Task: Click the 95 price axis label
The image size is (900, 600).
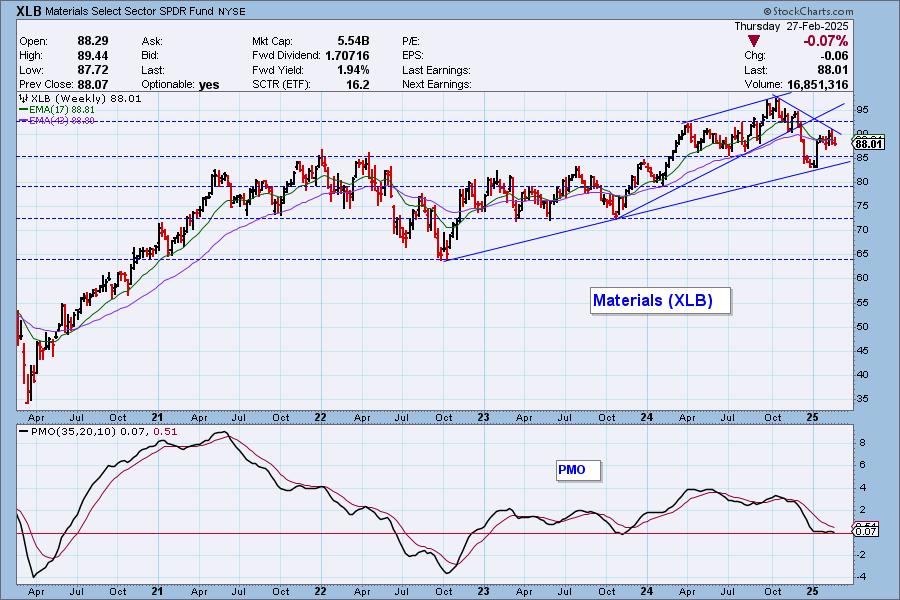Action: point(862,110)
